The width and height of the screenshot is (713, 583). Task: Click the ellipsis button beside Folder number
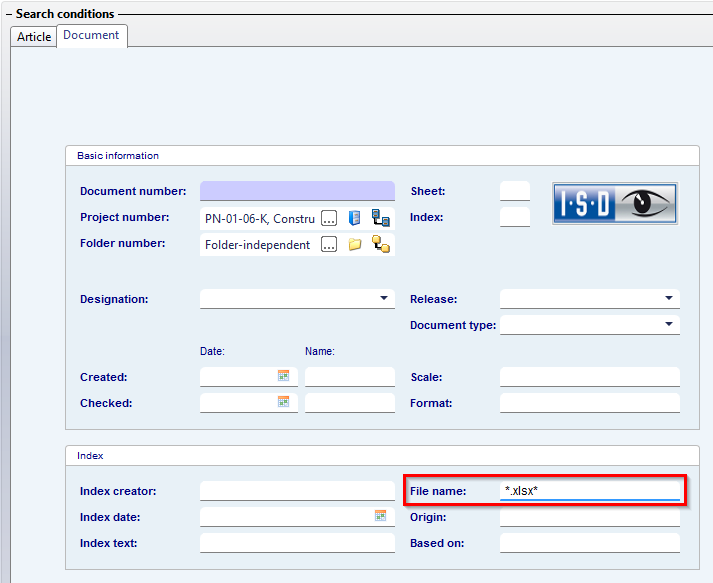[x=329, y=244]
